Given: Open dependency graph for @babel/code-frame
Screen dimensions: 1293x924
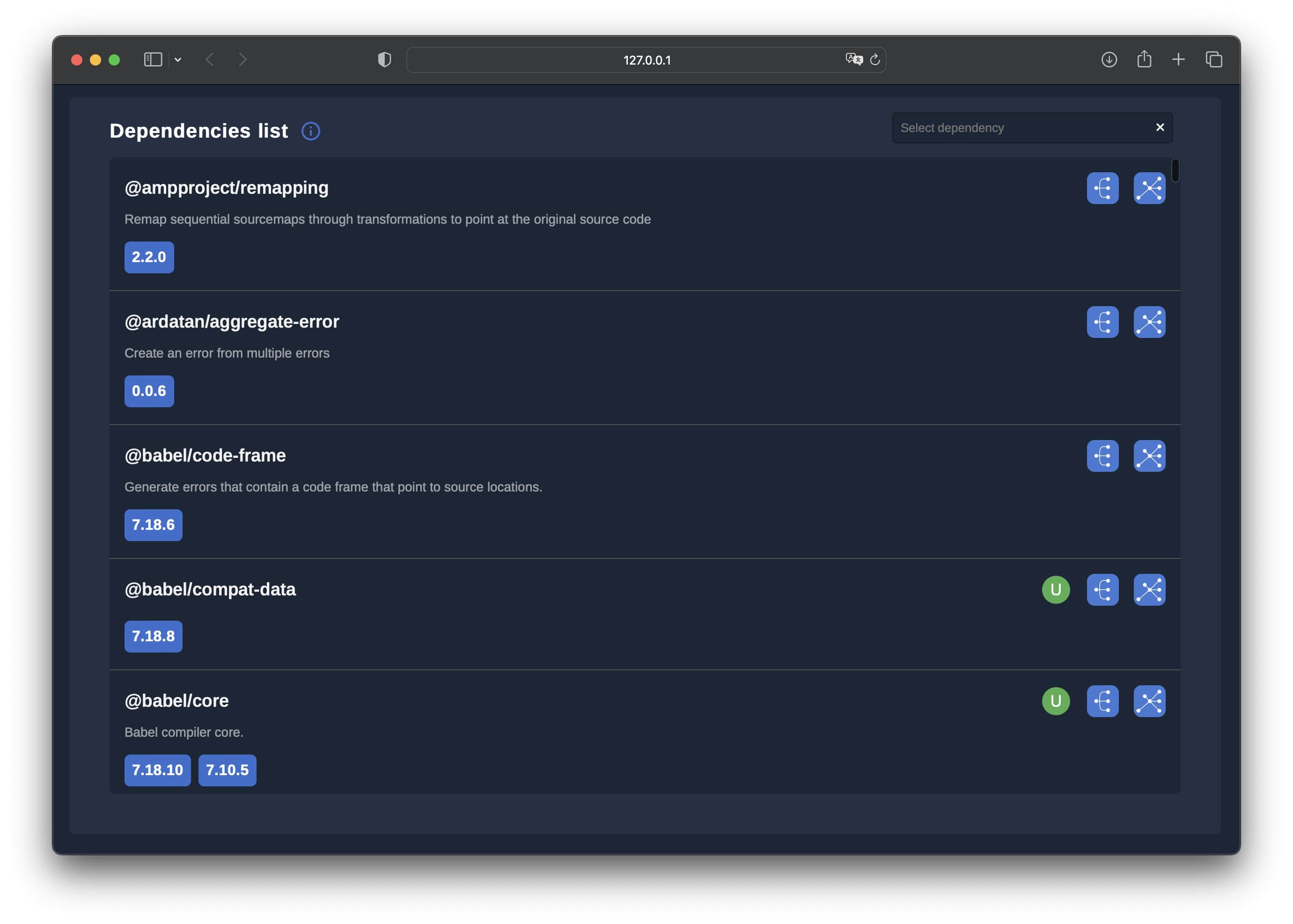Looking at the screenshot, I should tap(1149, 455).
